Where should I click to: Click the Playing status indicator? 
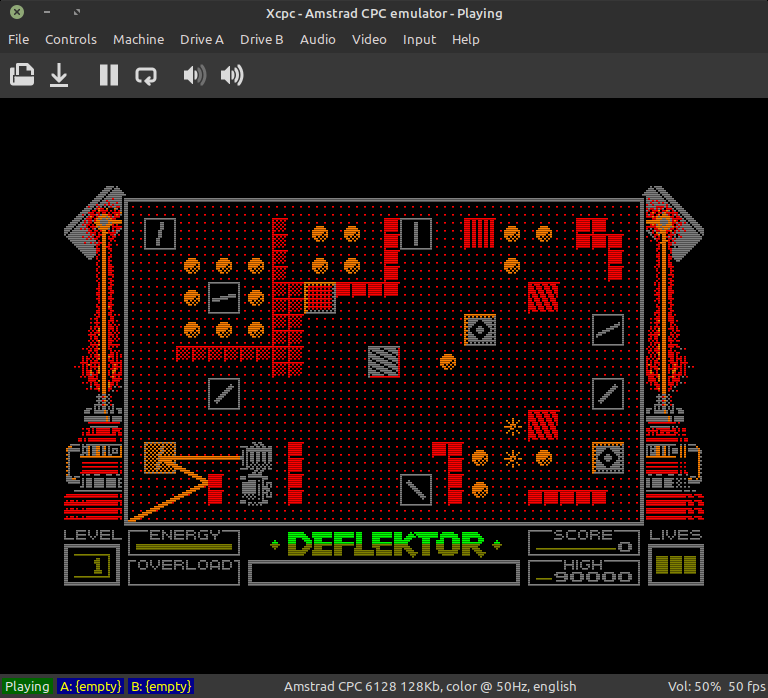tap(27, 686)
